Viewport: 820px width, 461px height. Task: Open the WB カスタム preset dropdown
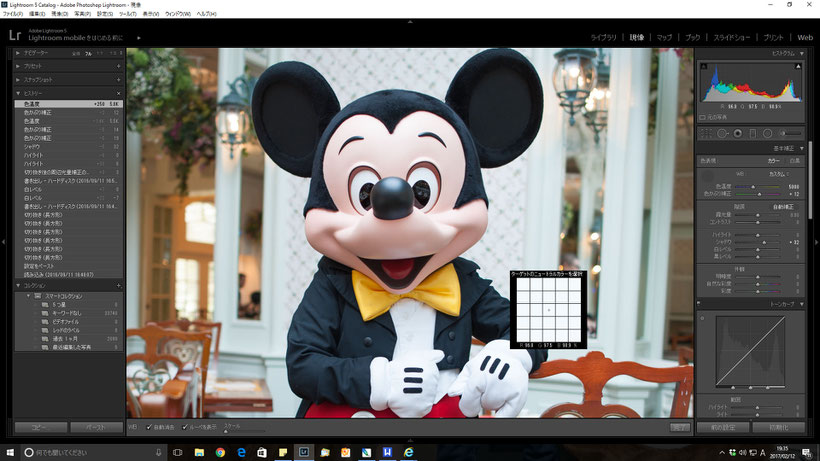[779, 174]
